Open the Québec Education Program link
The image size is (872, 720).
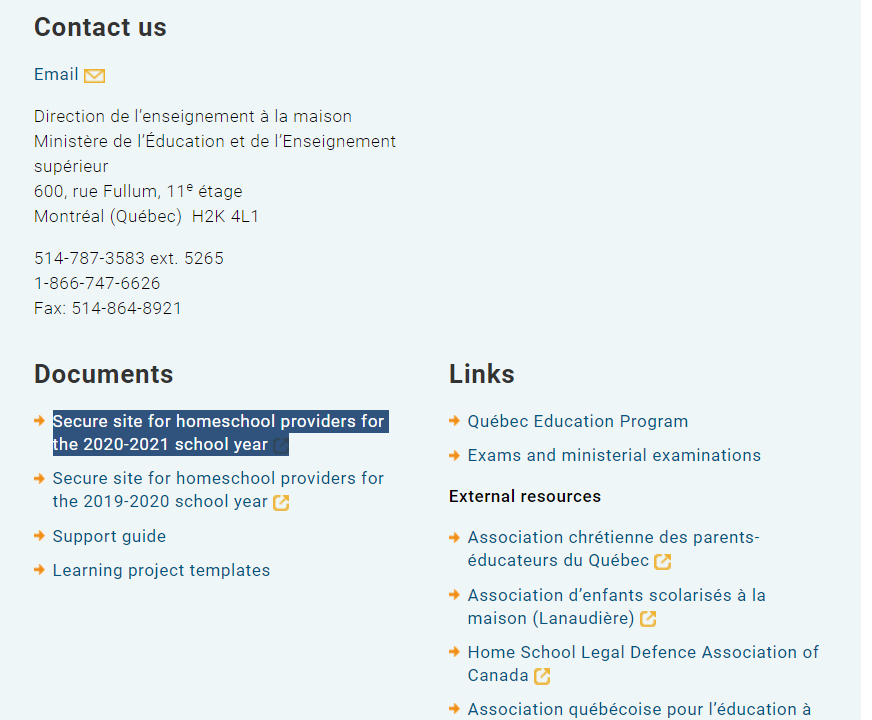pos(578,421)
